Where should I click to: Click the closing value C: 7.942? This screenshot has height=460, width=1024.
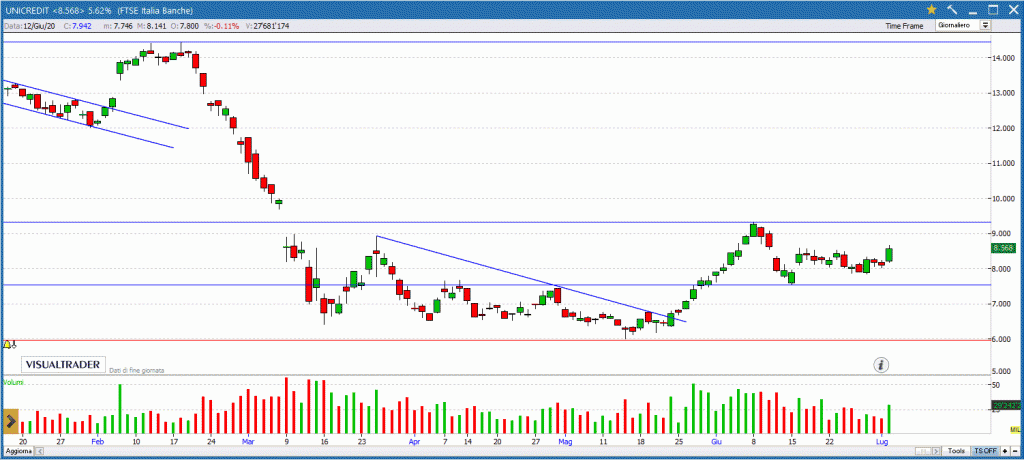tap(80, 26)
